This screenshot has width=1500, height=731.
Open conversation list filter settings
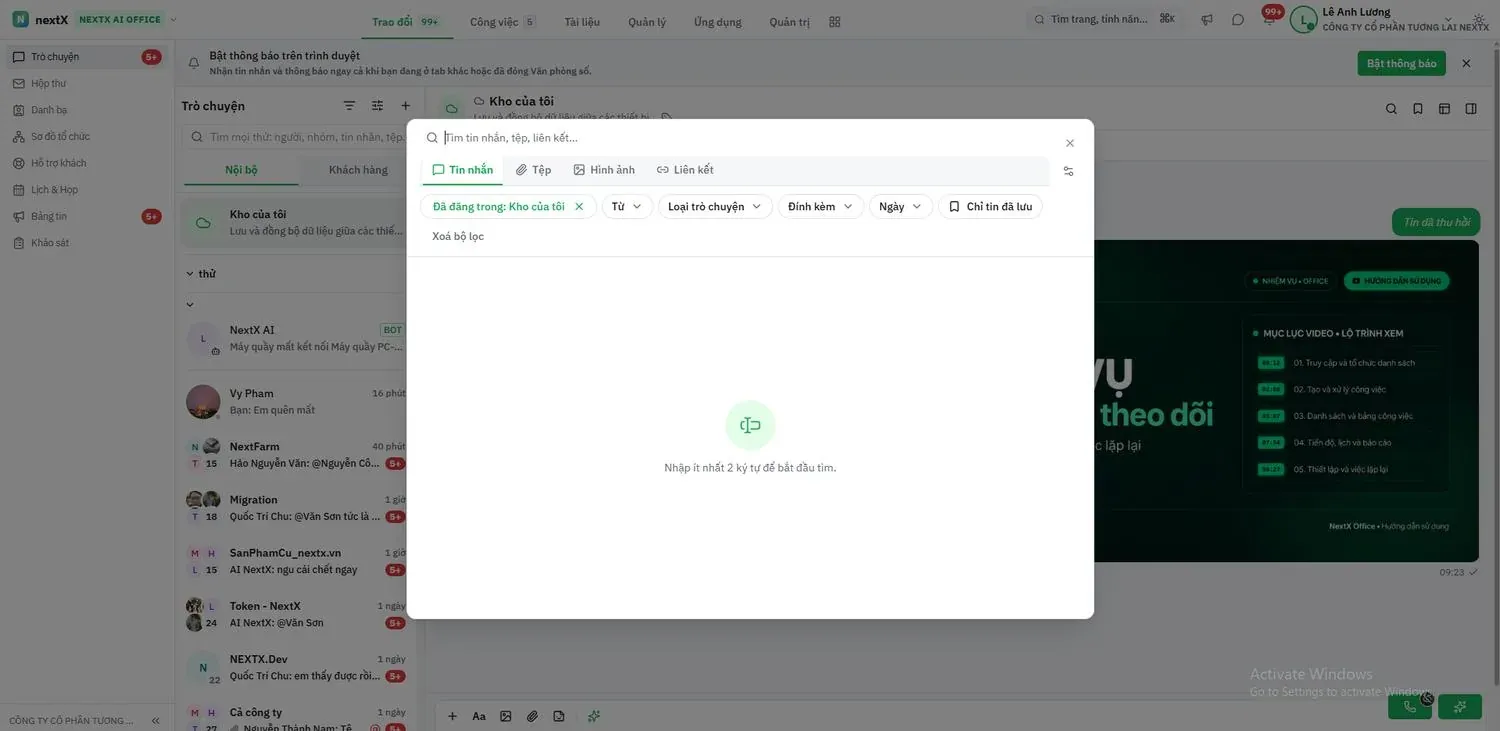click(x=377, y=106)
